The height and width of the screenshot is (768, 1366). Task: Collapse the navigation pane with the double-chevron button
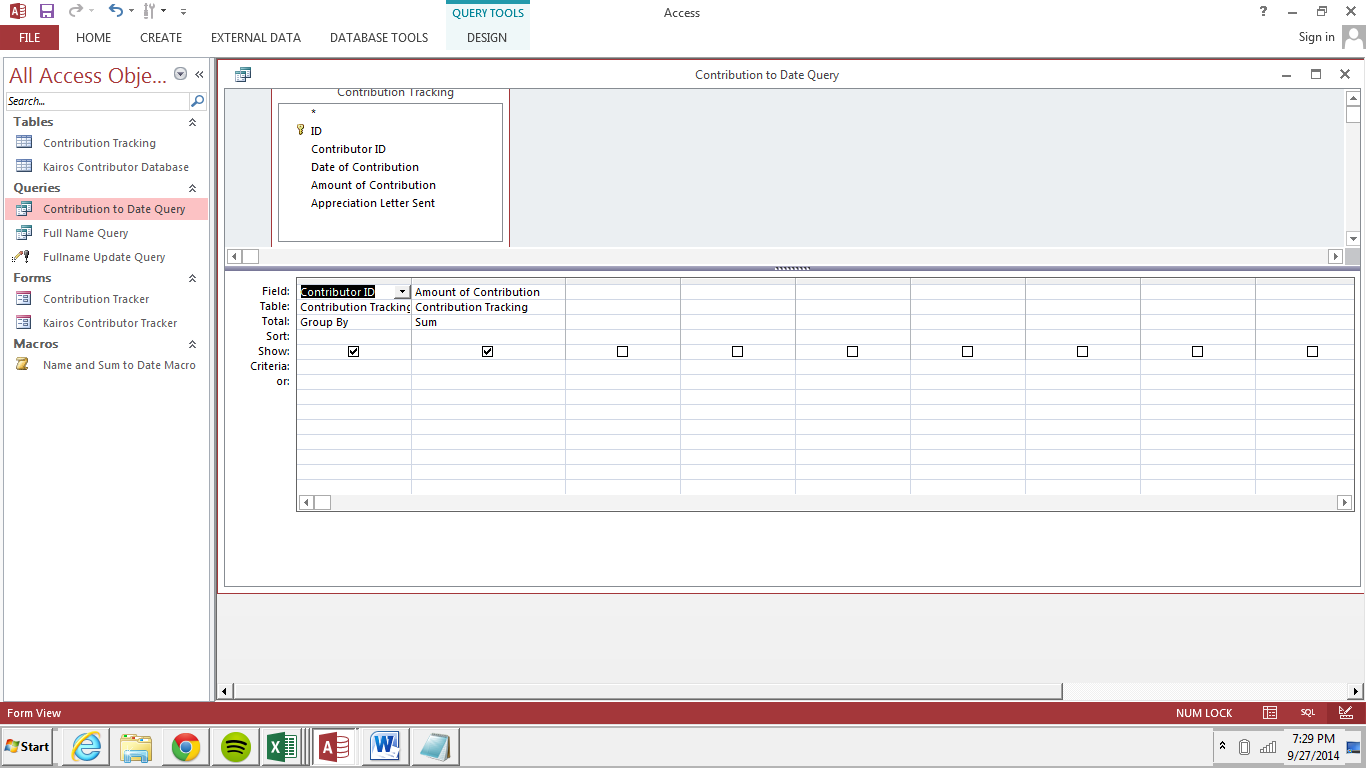[199, 74]
